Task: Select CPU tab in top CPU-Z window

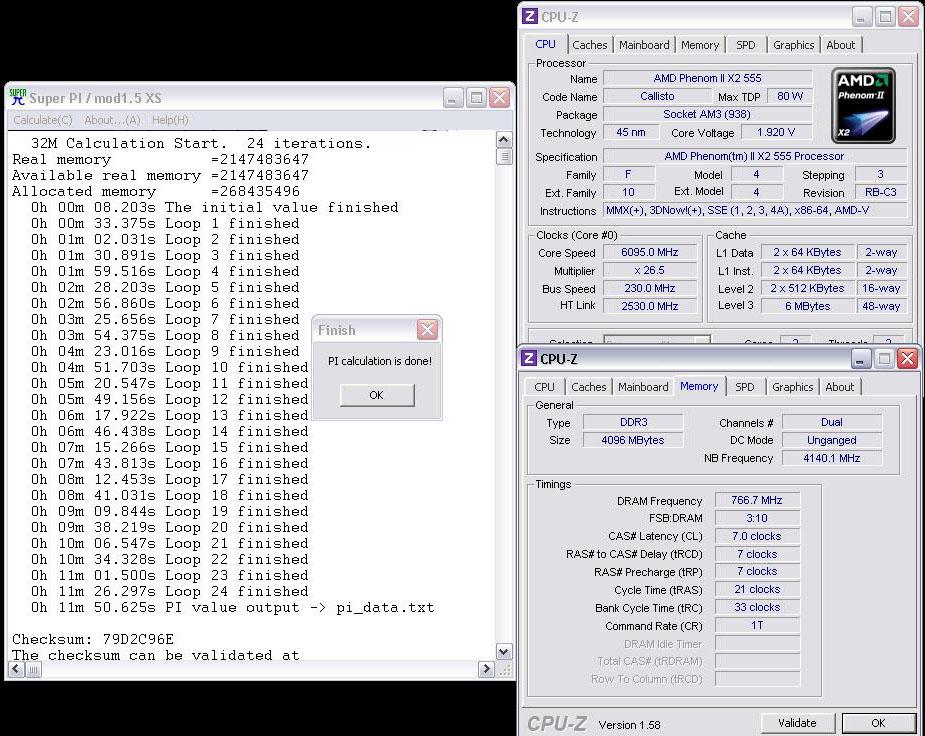Action: (545, 44)
